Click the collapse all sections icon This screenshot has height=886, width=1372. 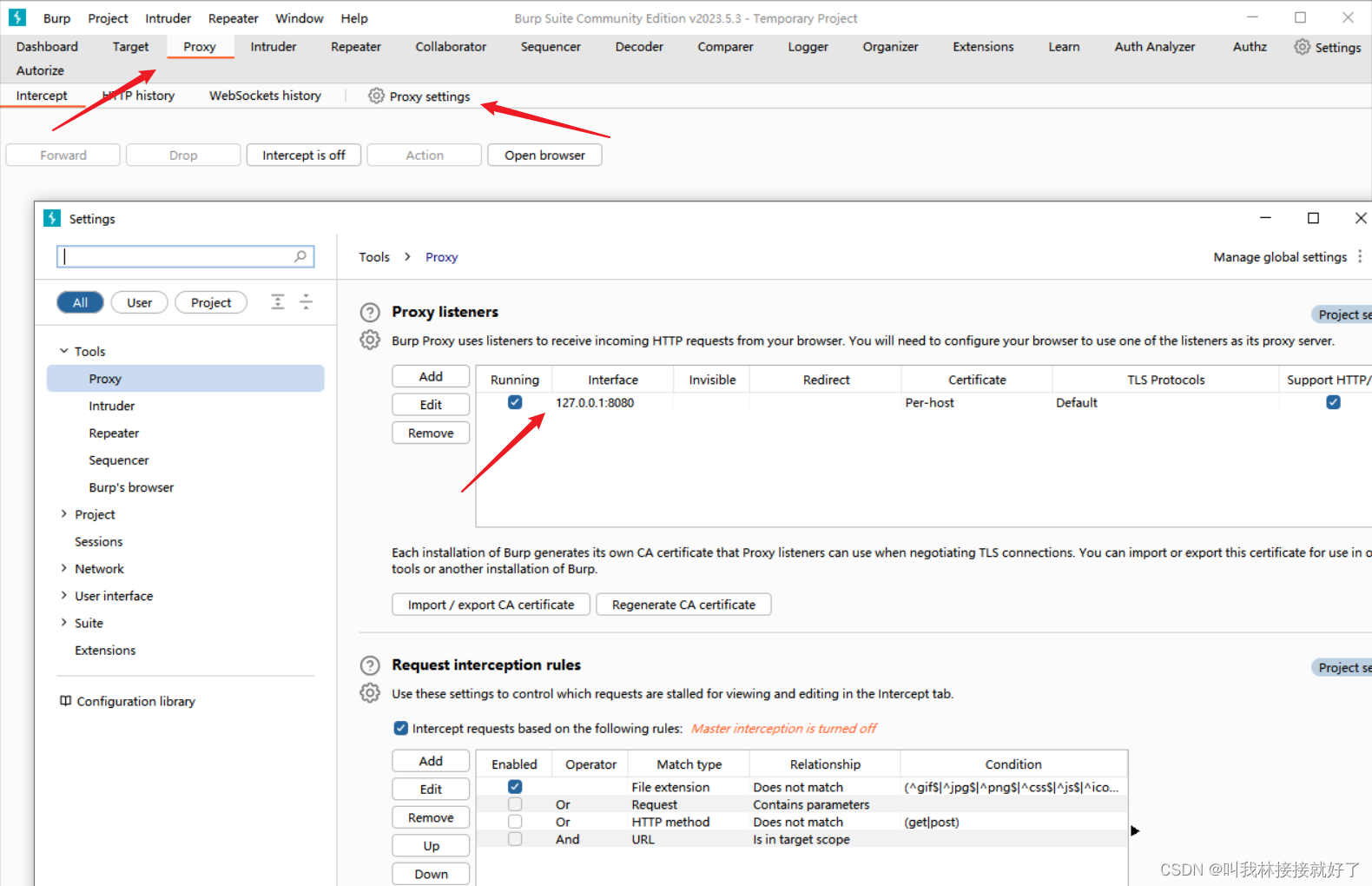click(306, 301)
